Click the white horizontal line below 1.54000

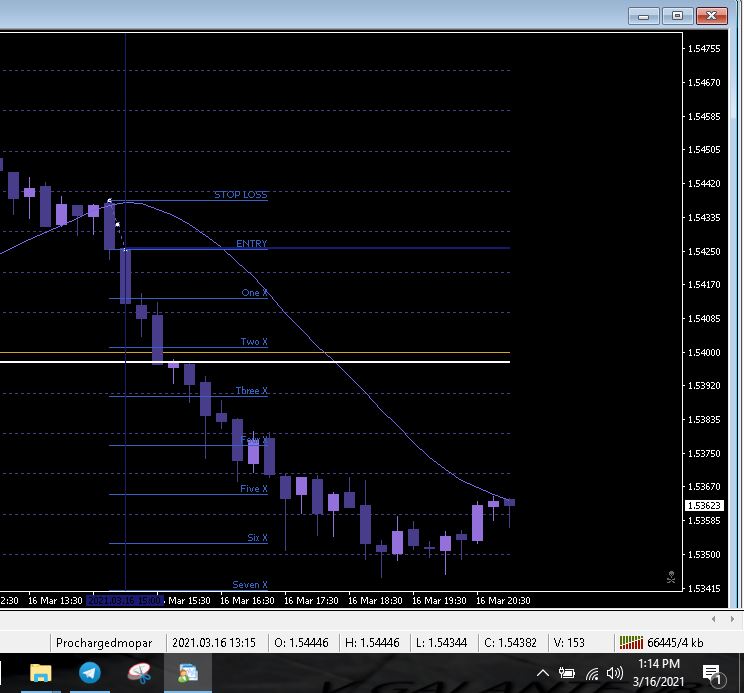point(255,362)
